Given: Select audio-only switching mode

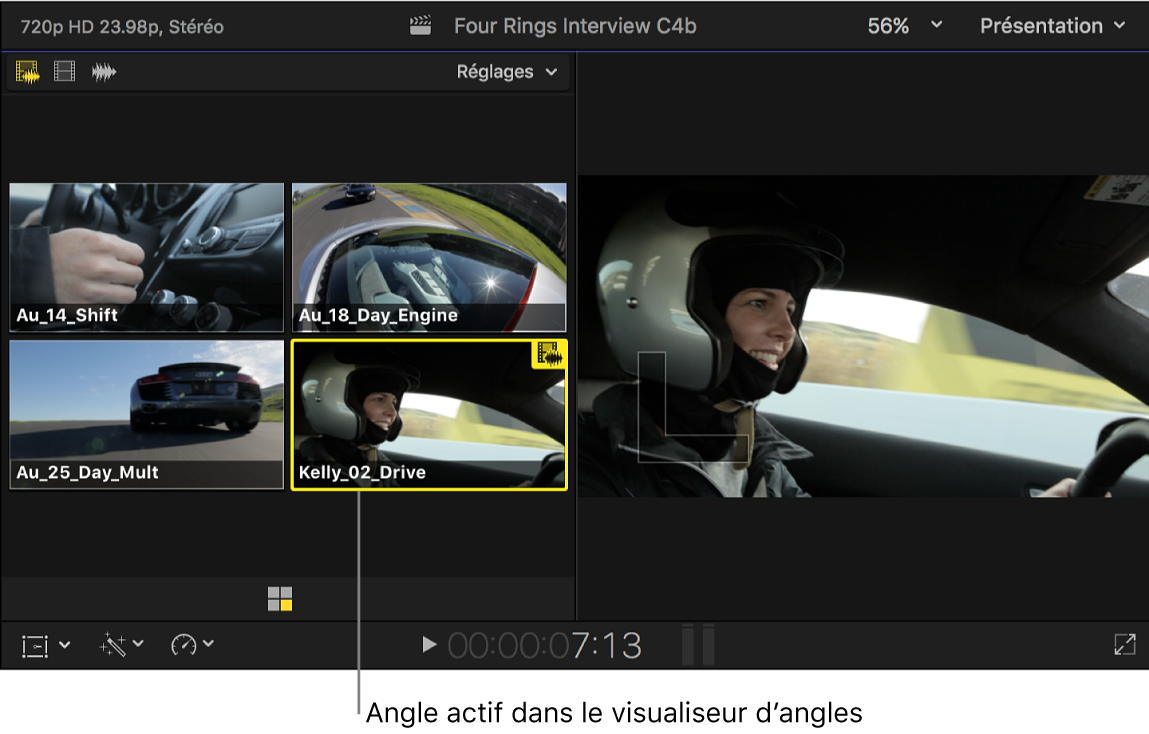Looking at the screenshot, I should pos(103,71).
